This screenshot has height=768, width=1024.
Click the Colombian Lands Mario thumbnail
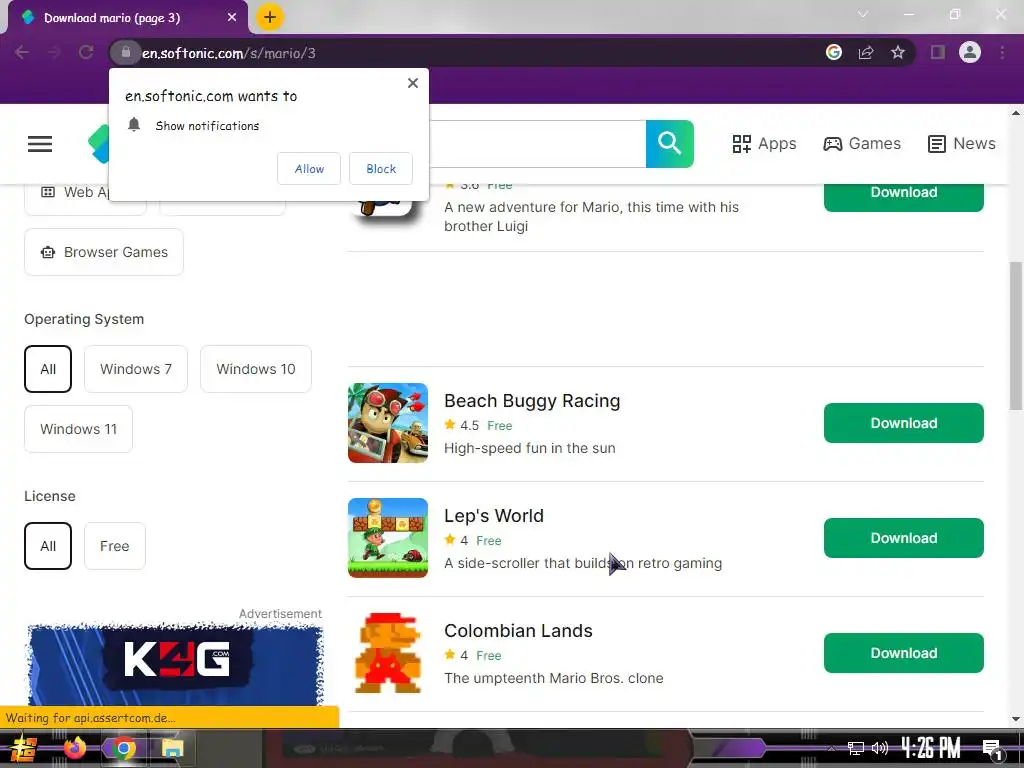pyautogui.click(x=388, y=653)
